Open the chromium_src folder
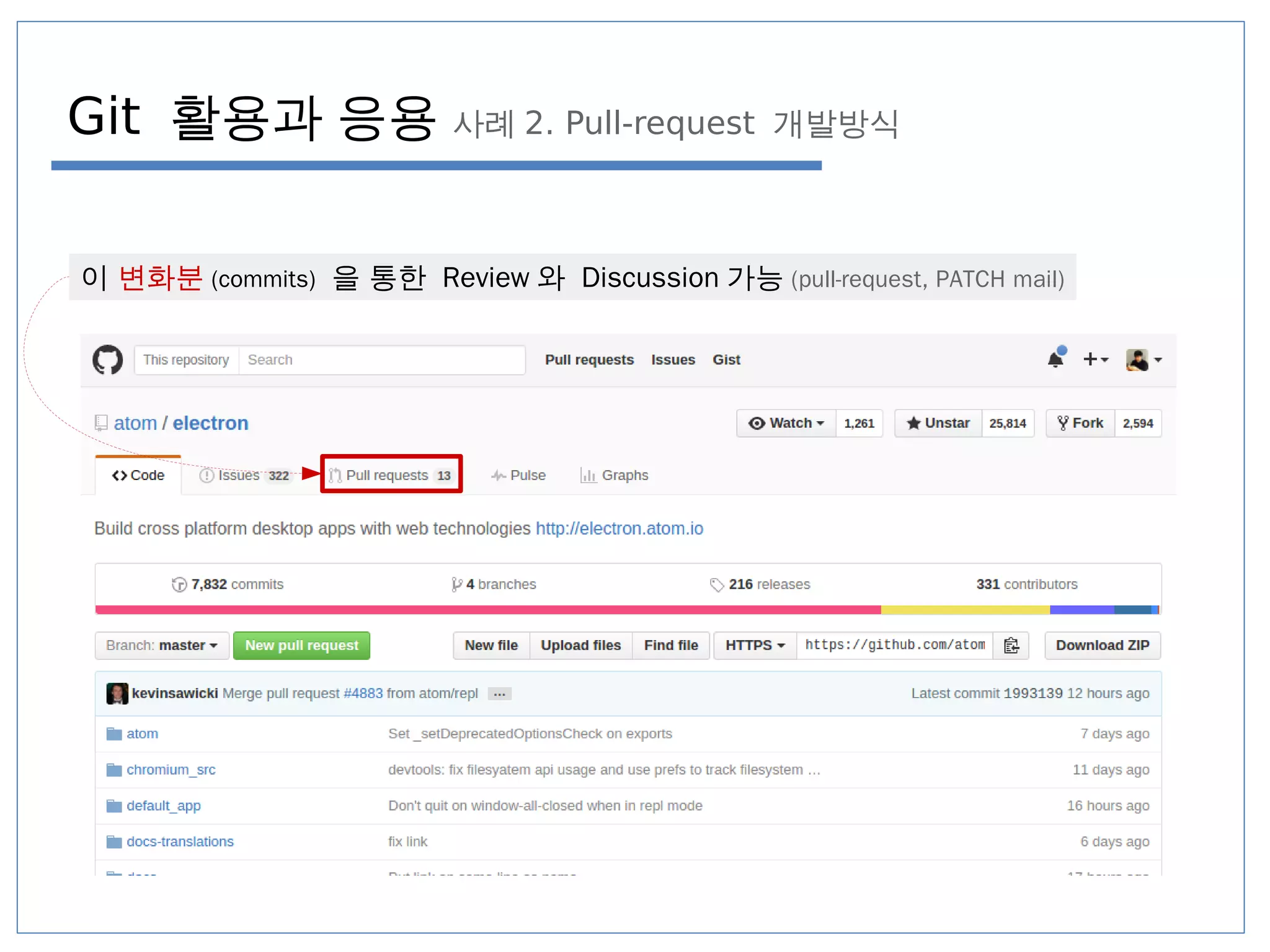Screen dimensions: 1270x952 pos(171,770)
